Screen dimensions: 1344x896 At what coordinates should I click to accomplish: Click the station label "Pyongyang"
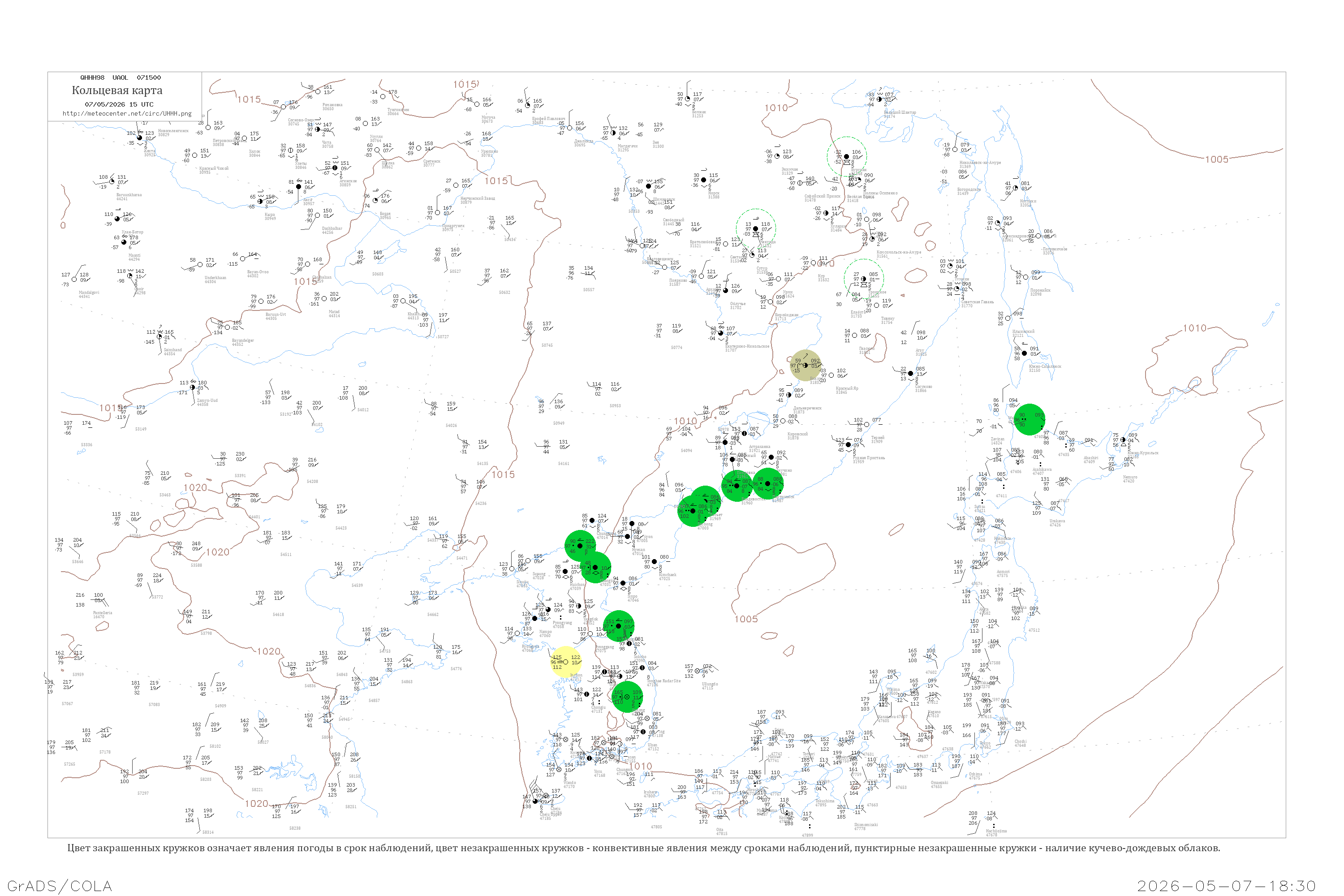[x=562, y=623]
